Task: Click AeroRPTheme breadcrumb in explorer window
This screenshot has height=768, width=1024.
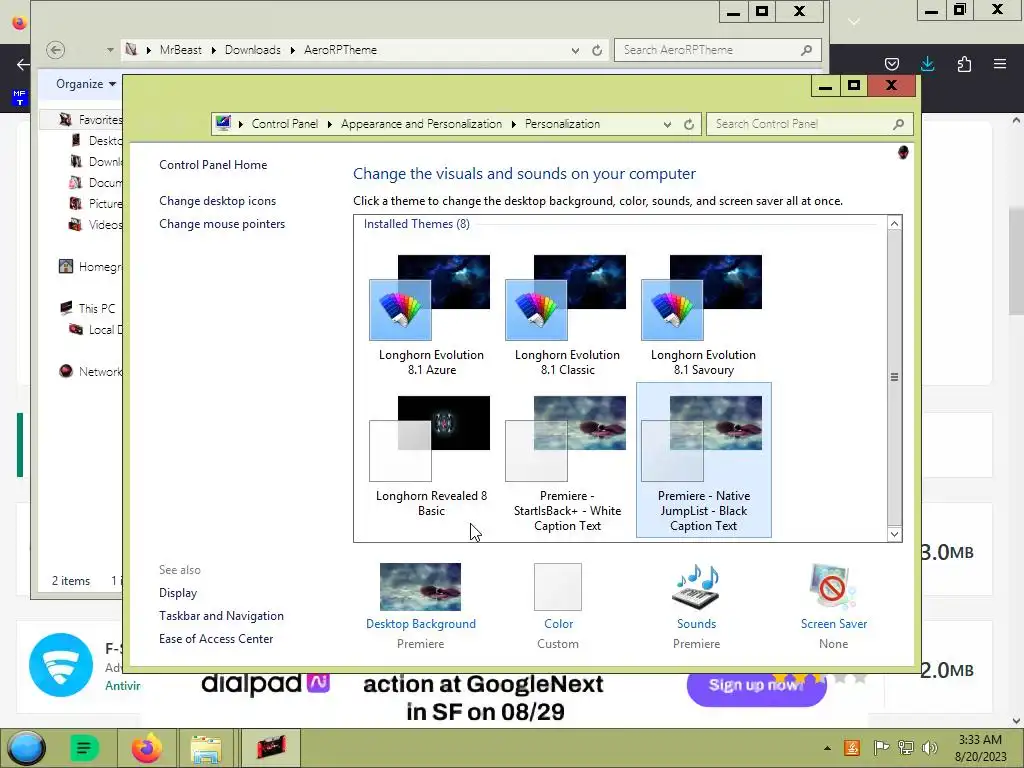Action: (340, 50)
